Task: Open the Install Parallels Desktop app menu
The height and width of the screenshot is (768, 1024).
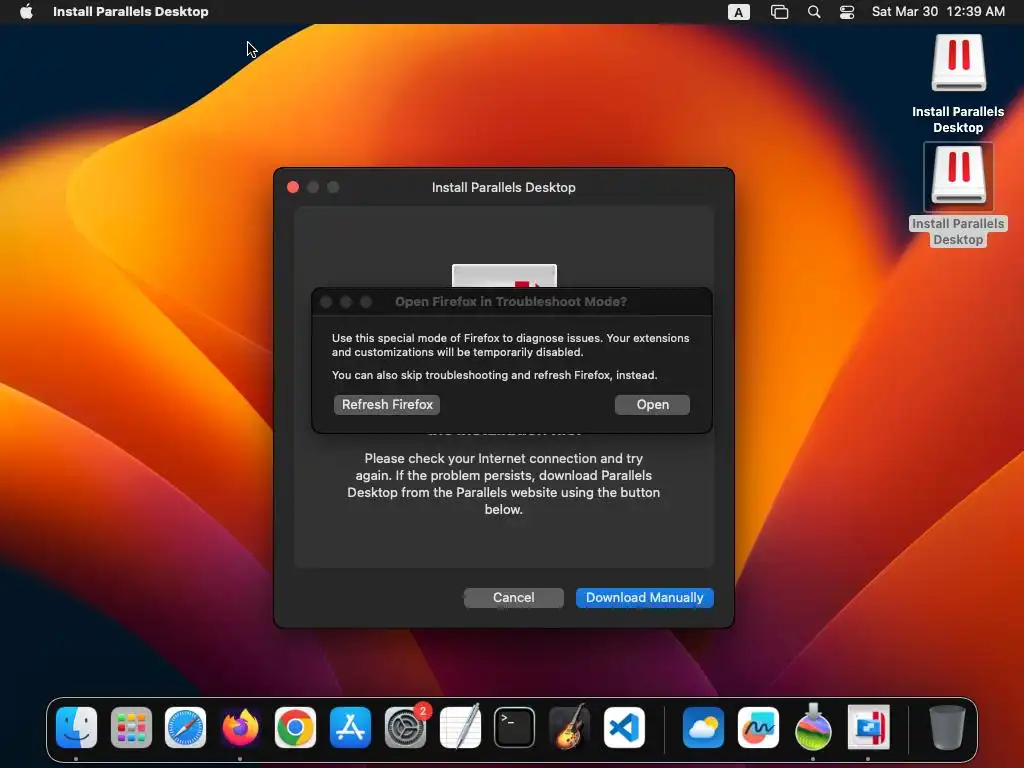Action: (131, 11)
